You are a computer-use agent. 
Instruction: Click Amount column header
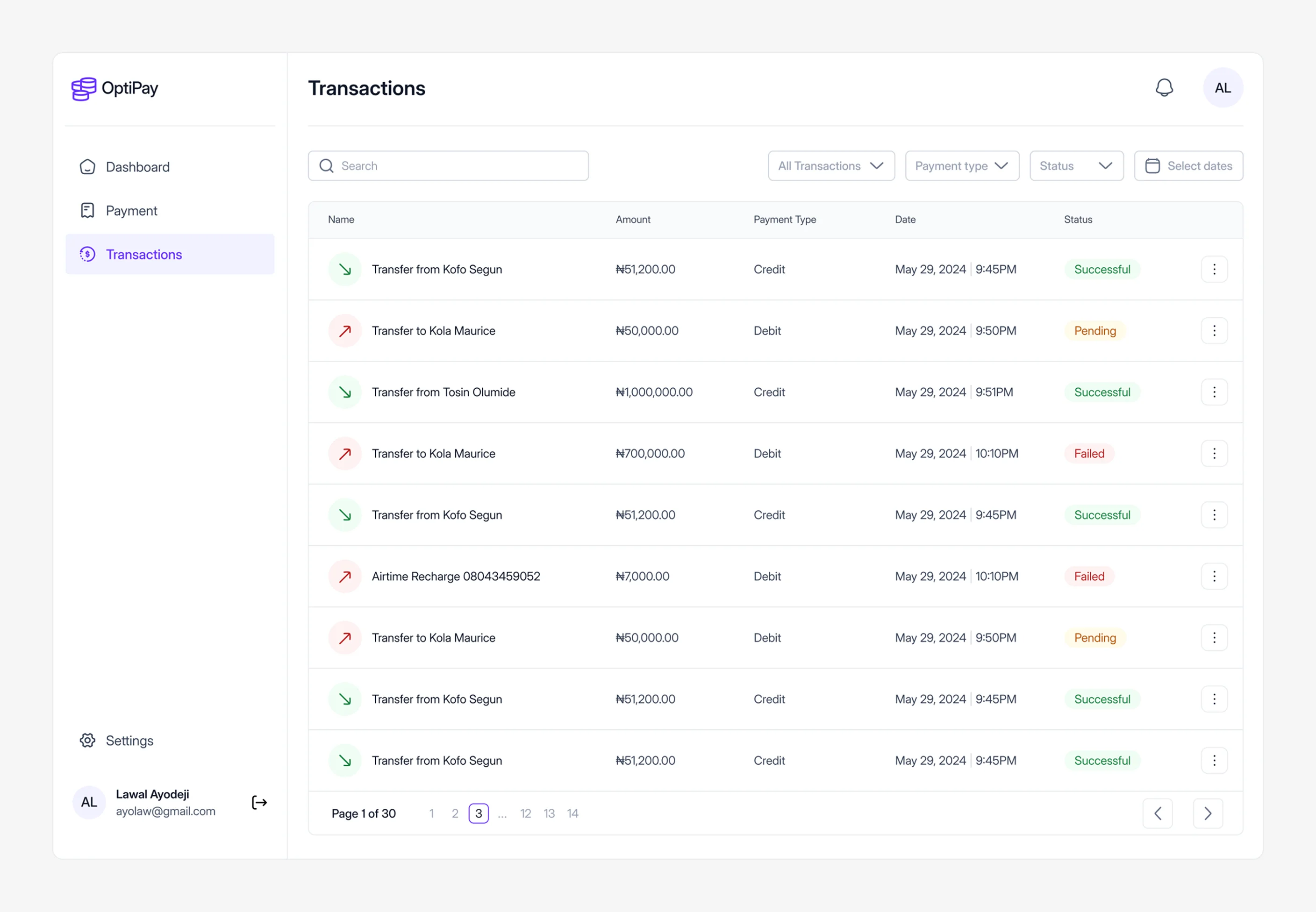point(633,220)
